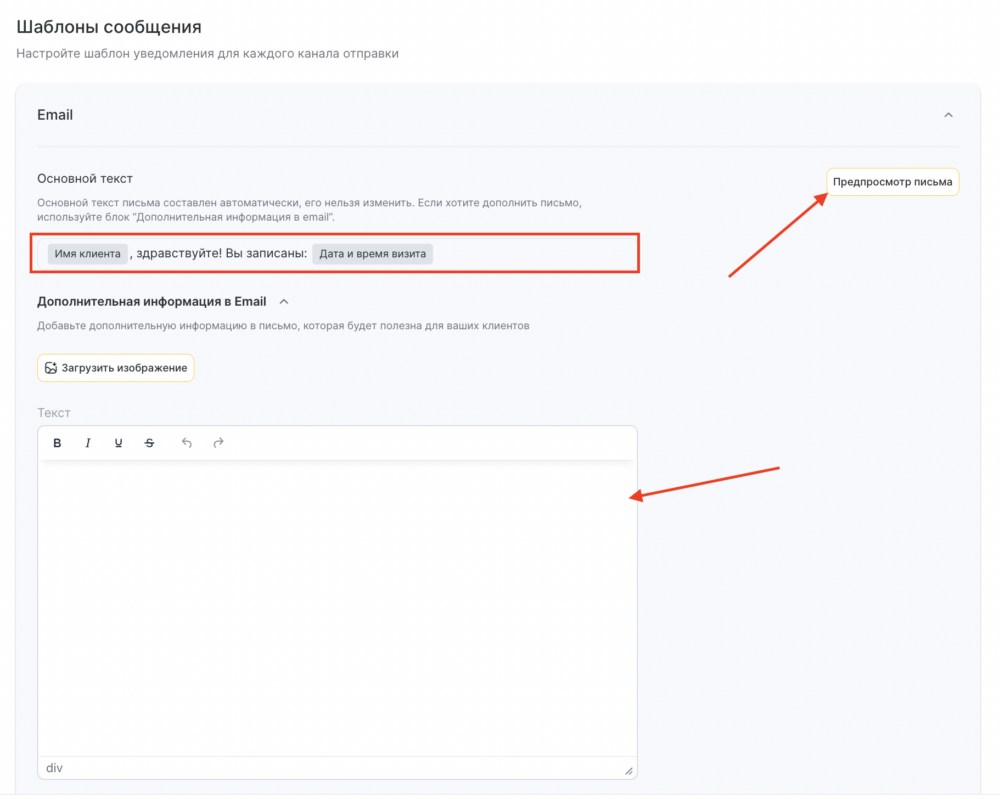Screen dimensions: 1000x799
Task: Click the здравствуйте! Вы записаны template text
Action: 221,254
